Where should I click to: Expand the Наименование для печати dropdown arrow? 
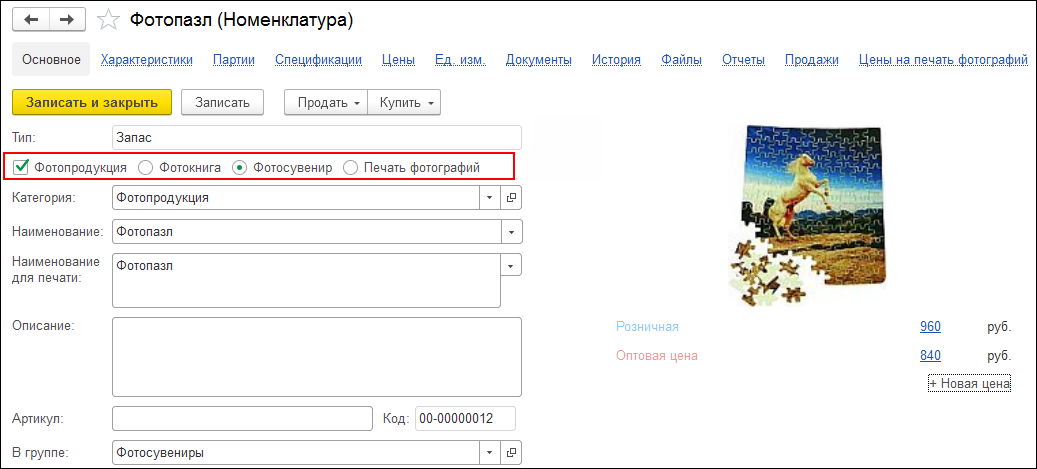[512, 265]
